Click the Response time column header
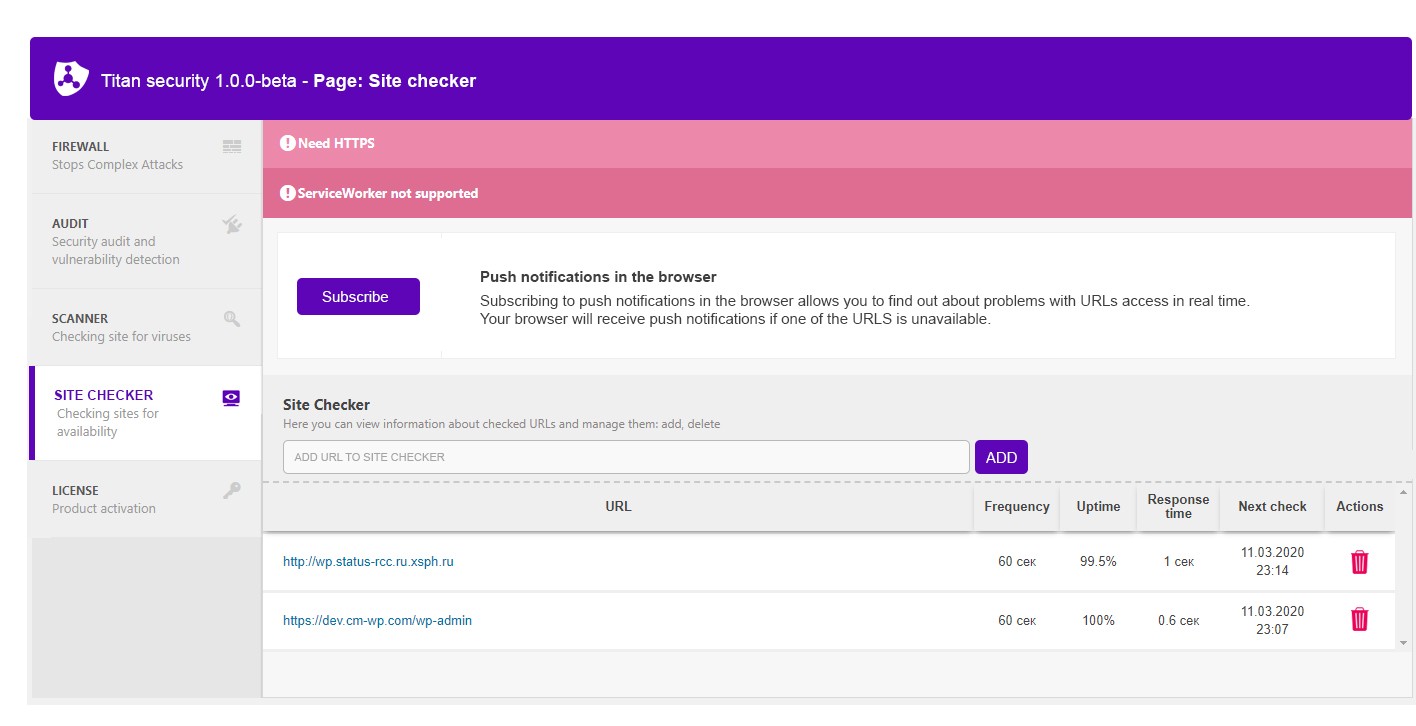1416x726 pixels. tap(1178, 506)
